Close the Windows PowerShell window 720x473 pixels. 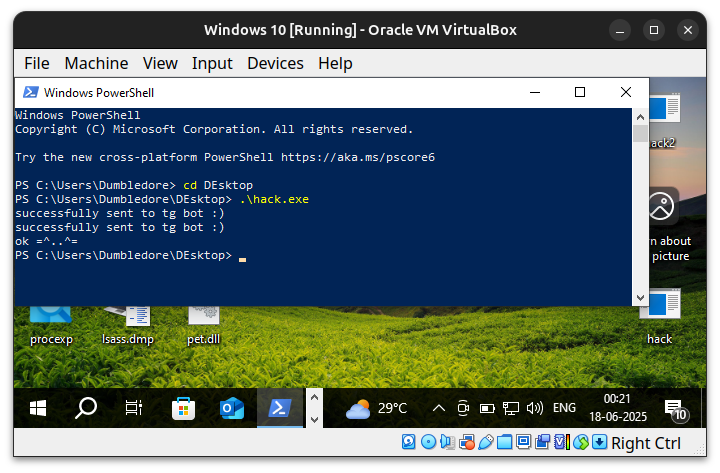tap(625, 92)
